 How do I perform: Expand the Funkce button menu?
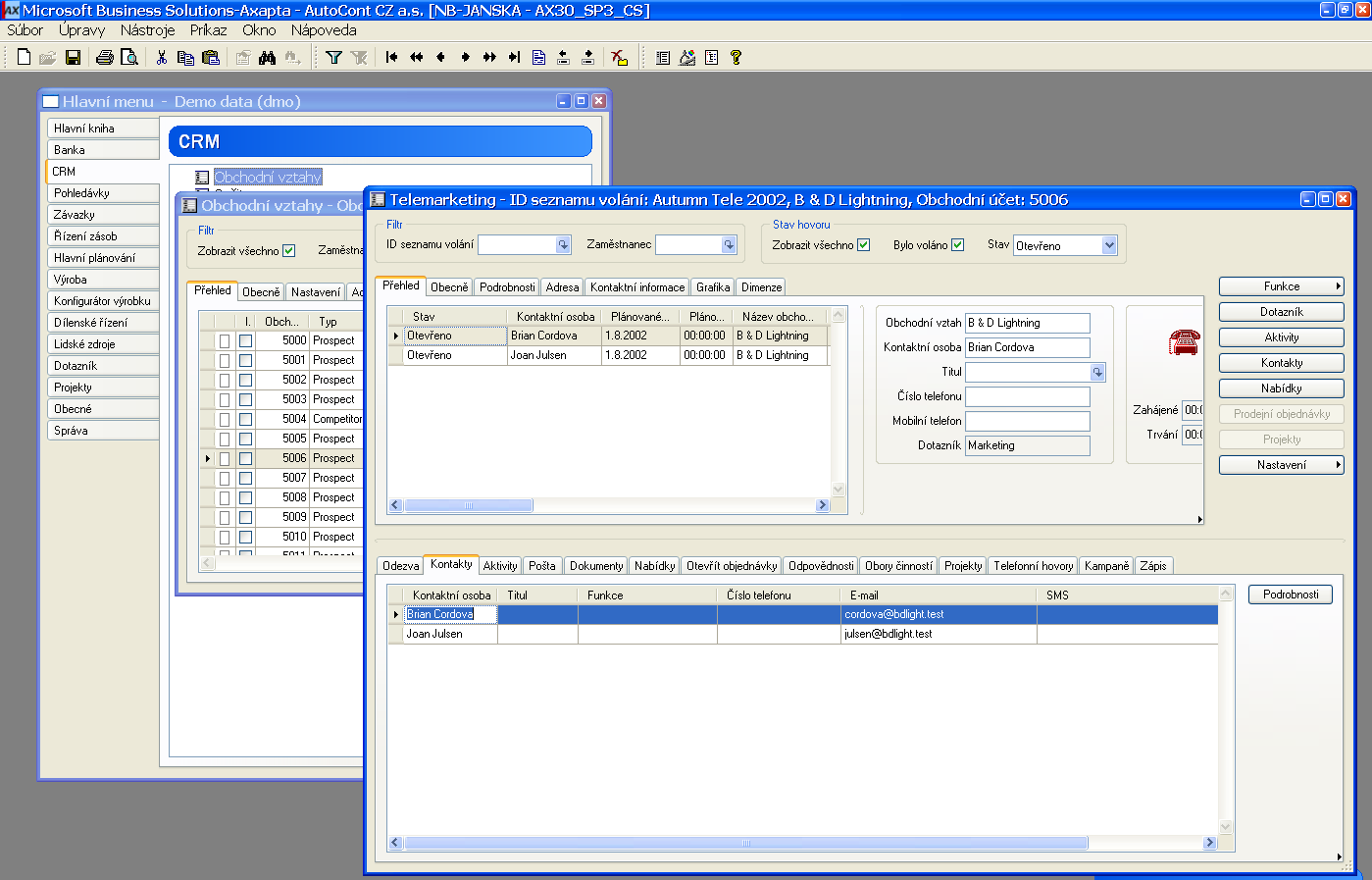pyautogui.click(x=1281, y=286)
